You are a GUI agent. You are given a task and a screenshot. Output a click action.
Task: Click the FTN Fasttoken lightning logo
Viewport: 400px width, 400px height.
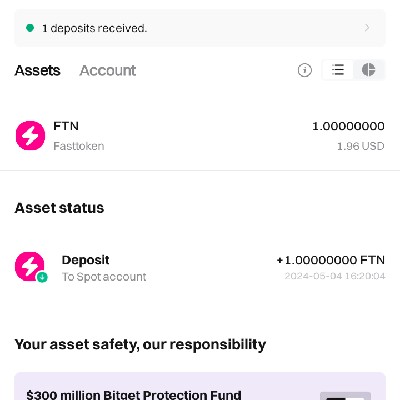[x=30, y=136]
